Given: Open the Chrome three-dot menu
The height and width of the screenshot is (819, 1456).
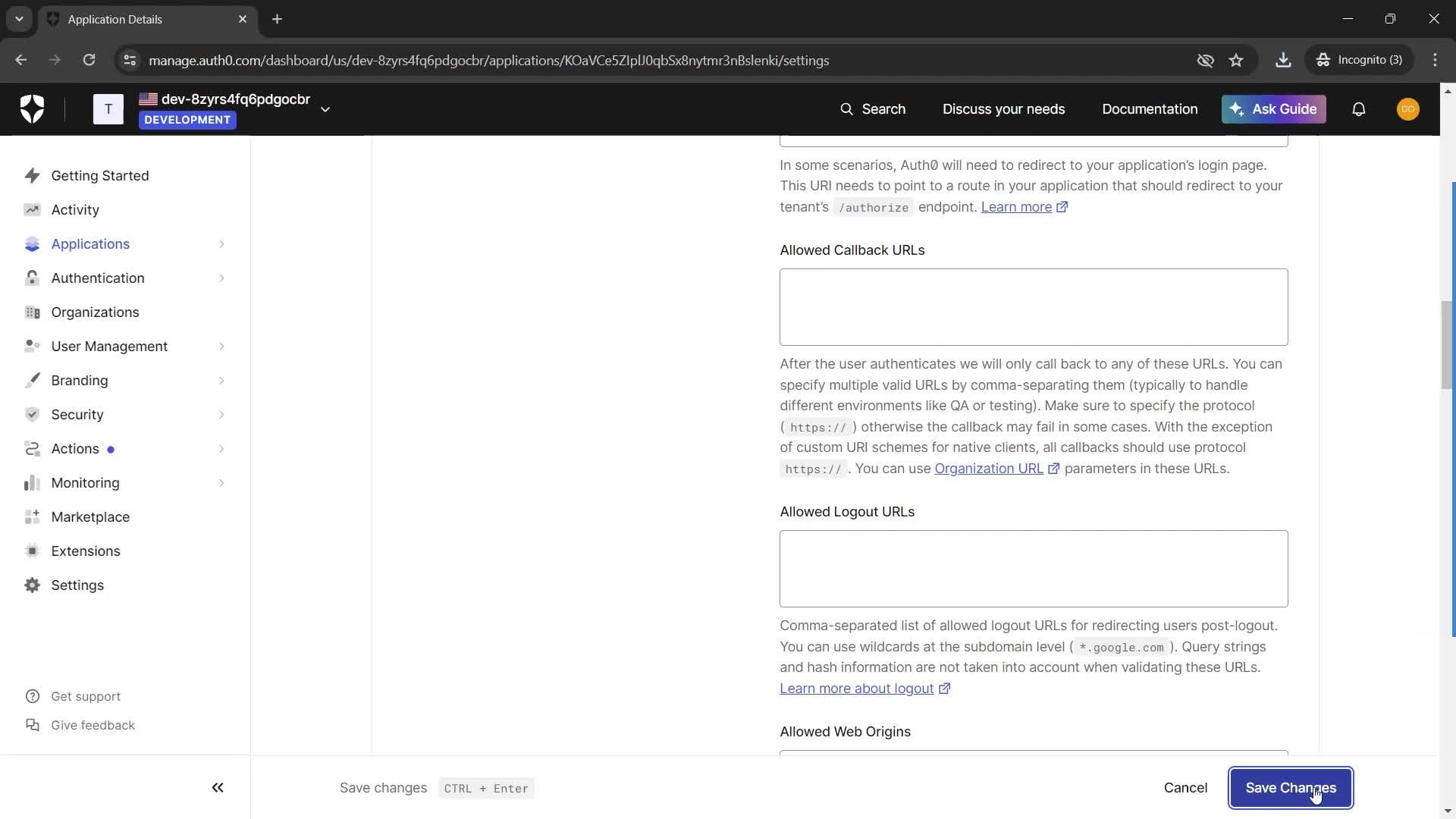Looking at the screenshot, I should coord(1435,60).
